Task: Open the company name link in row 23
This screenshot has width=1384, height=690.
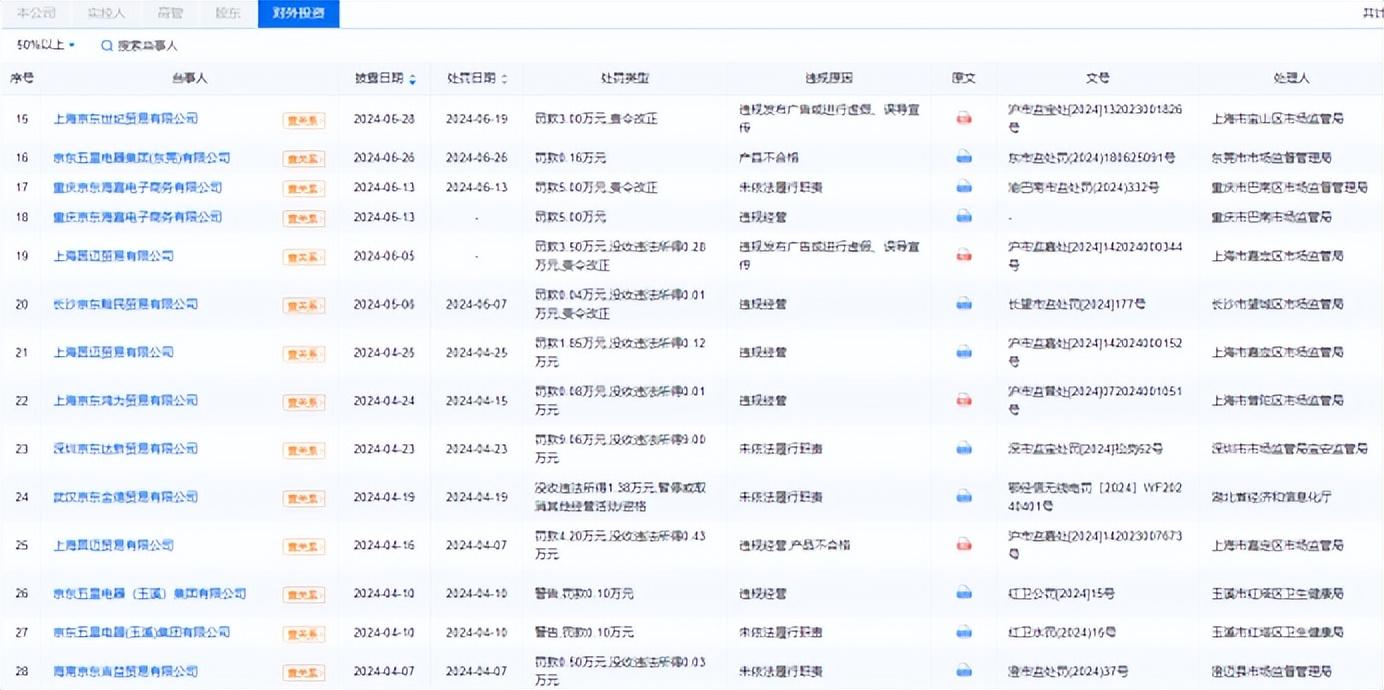Action: [x=125, y=448]
